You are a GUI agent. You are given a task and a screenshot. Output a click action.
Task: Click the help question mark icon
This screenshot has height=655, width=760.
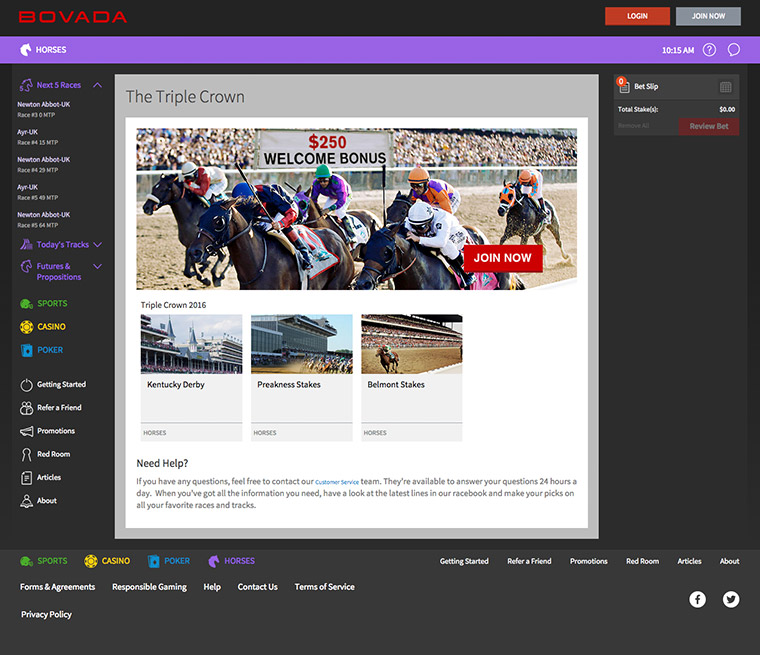(709, 50)
